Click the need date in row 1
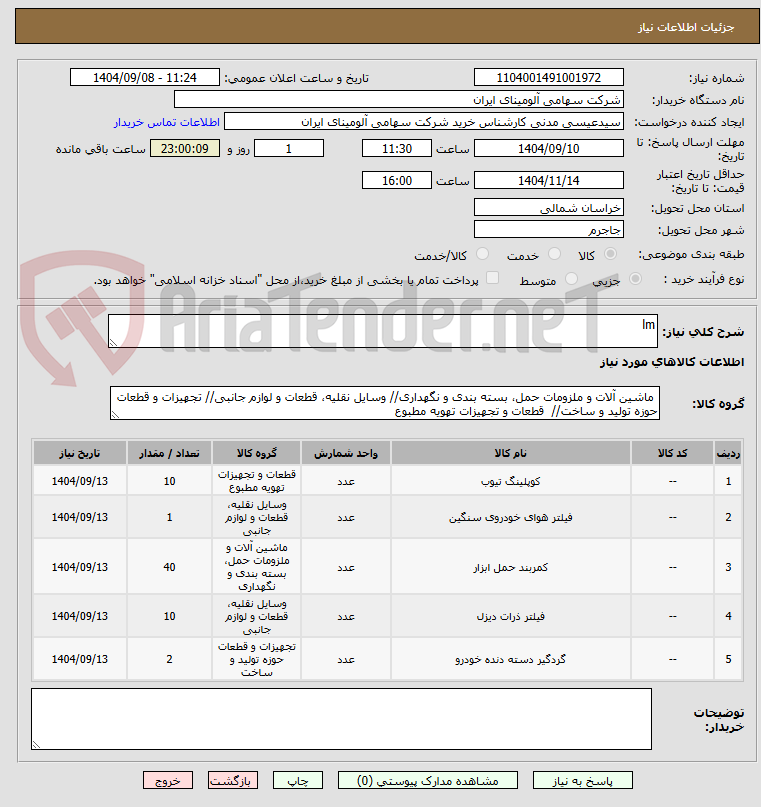This screenshot has height=807, width=761. point(80,481)
